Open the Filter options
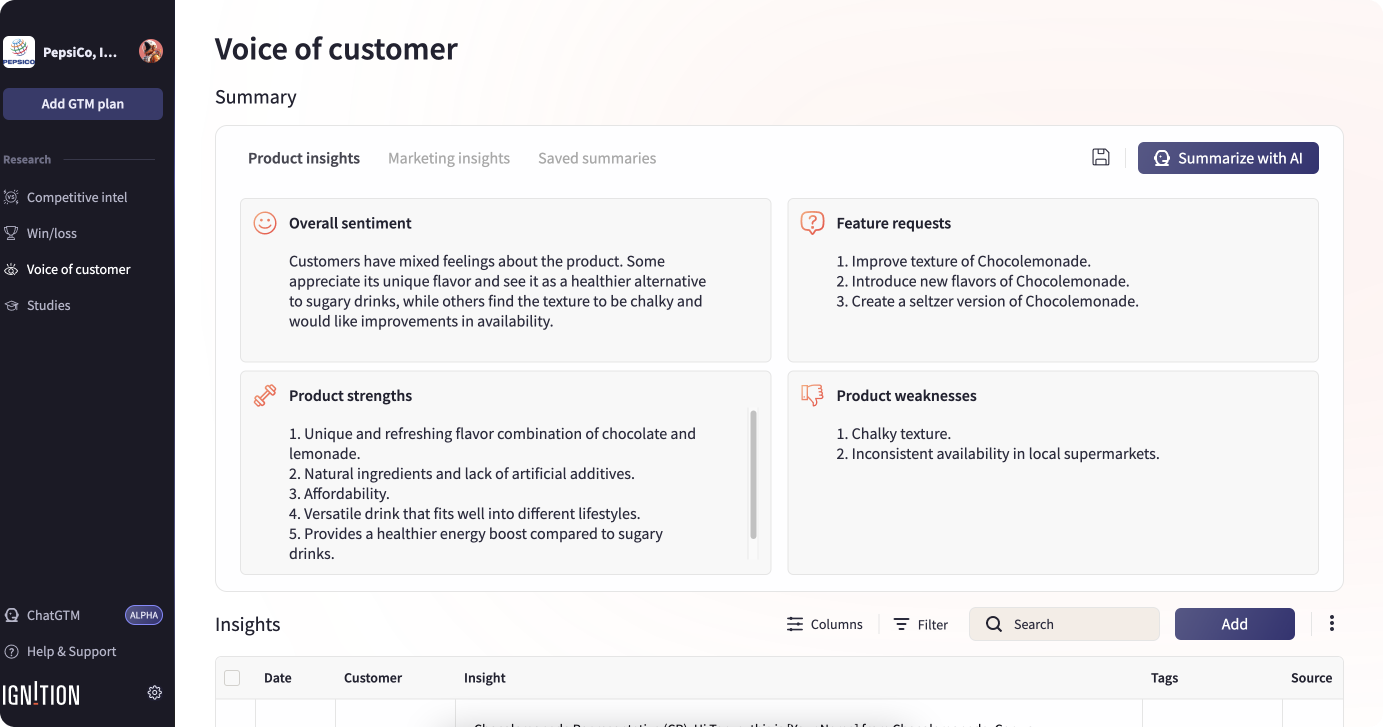 (x=921, y=624)
